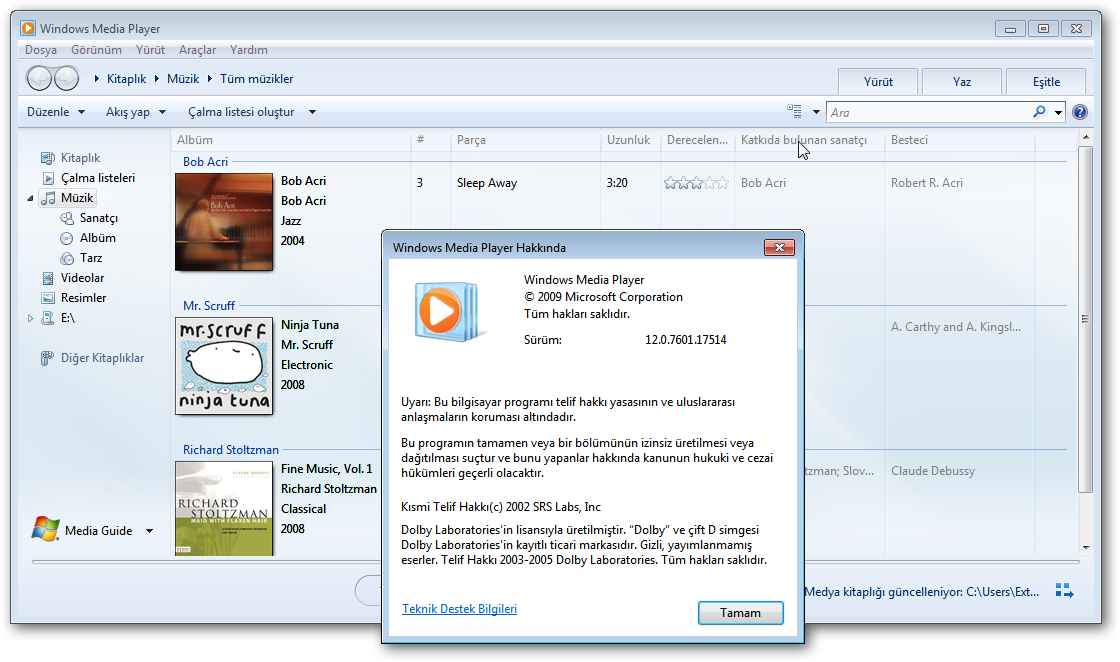Open the Düzenle dropdown menu
The image size is (1120, 662).
click(56, 112)
